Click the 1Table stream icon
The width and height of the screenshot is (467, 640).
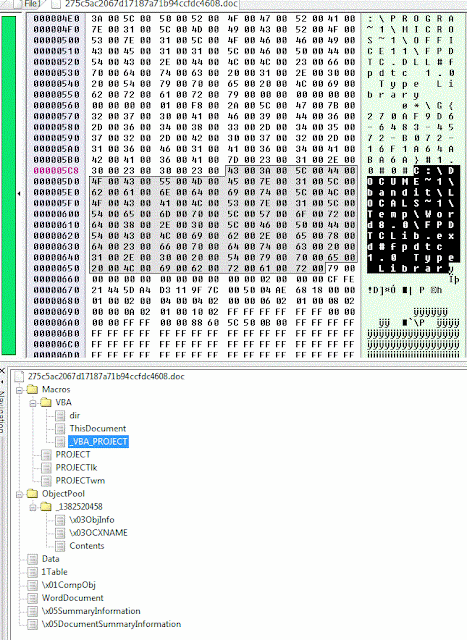32,572
